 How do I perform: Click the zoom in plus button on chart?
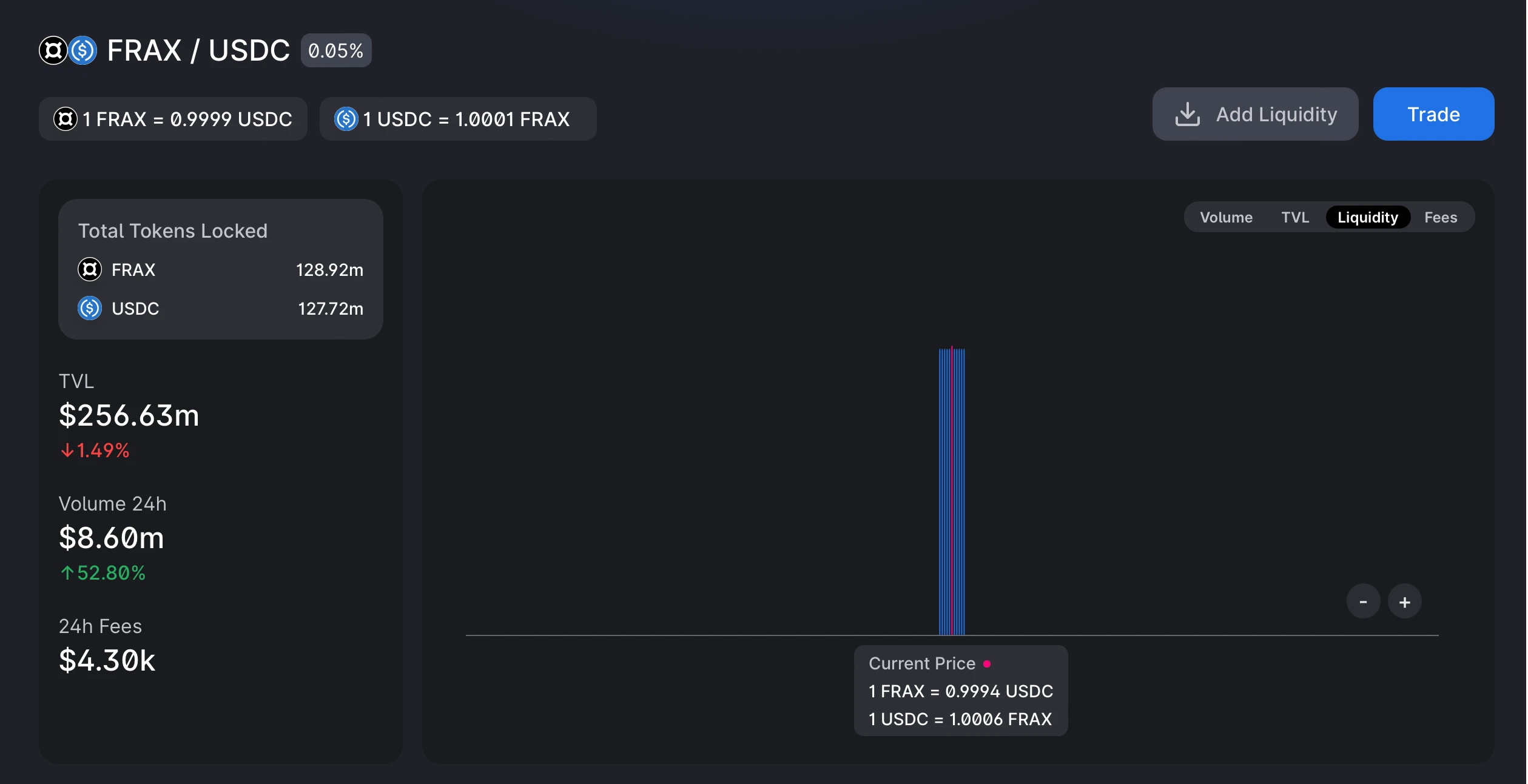1403,601
